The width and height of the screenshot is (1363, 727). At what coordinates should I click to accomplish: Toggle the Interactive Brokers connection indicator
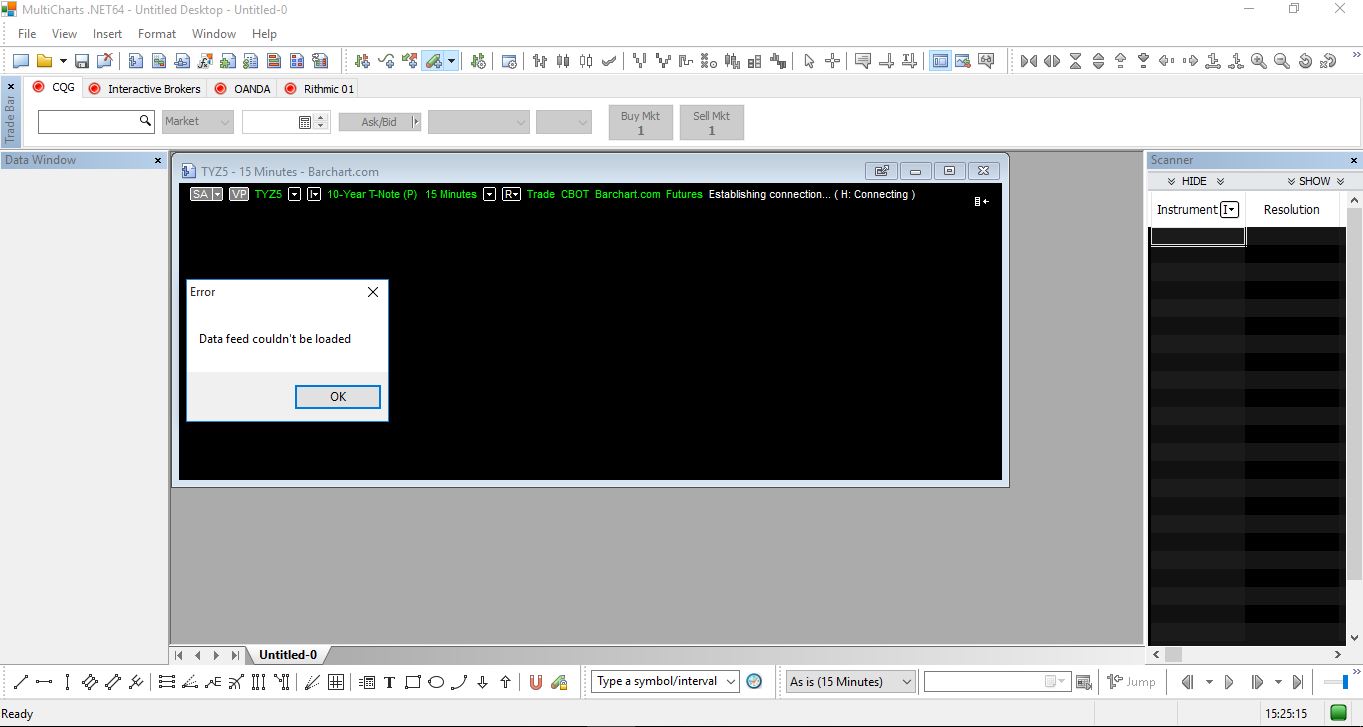tap(95, 88)
